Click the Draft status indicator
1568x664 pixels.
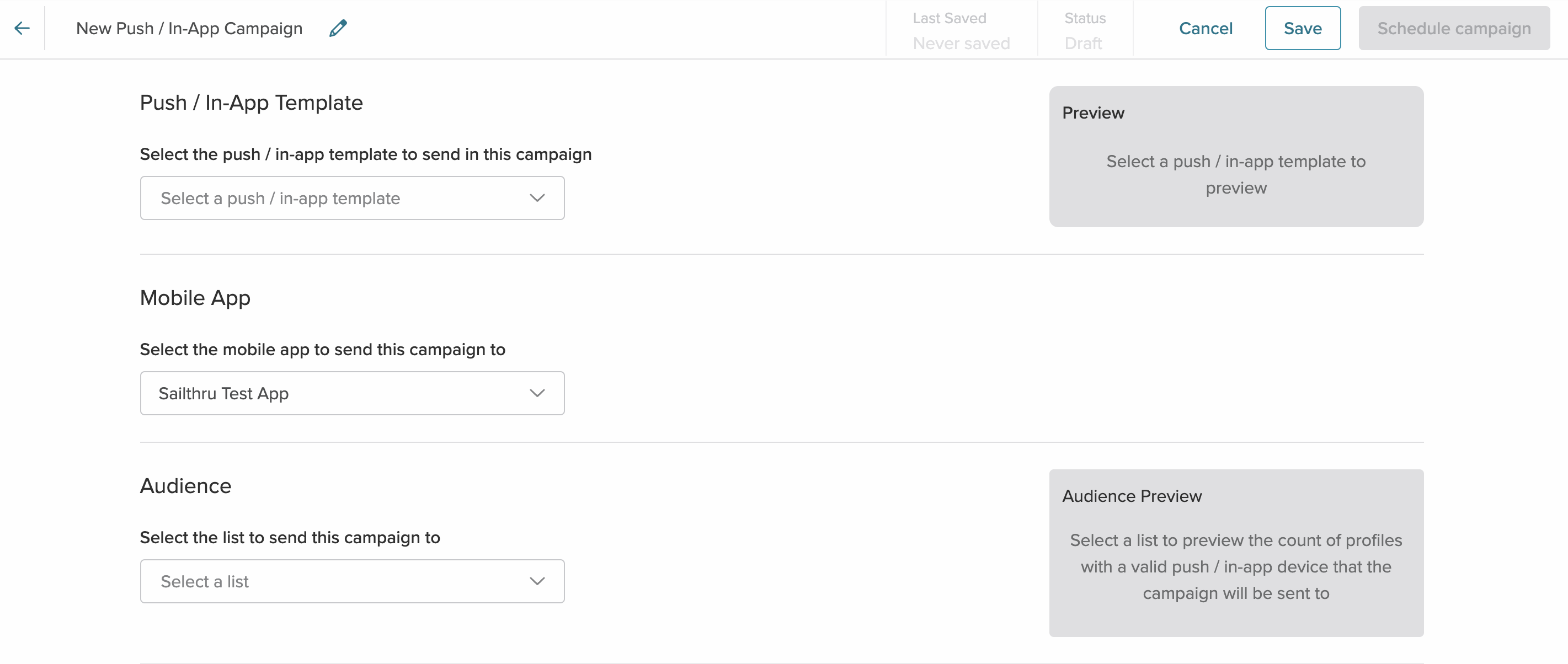(1083, 43)
